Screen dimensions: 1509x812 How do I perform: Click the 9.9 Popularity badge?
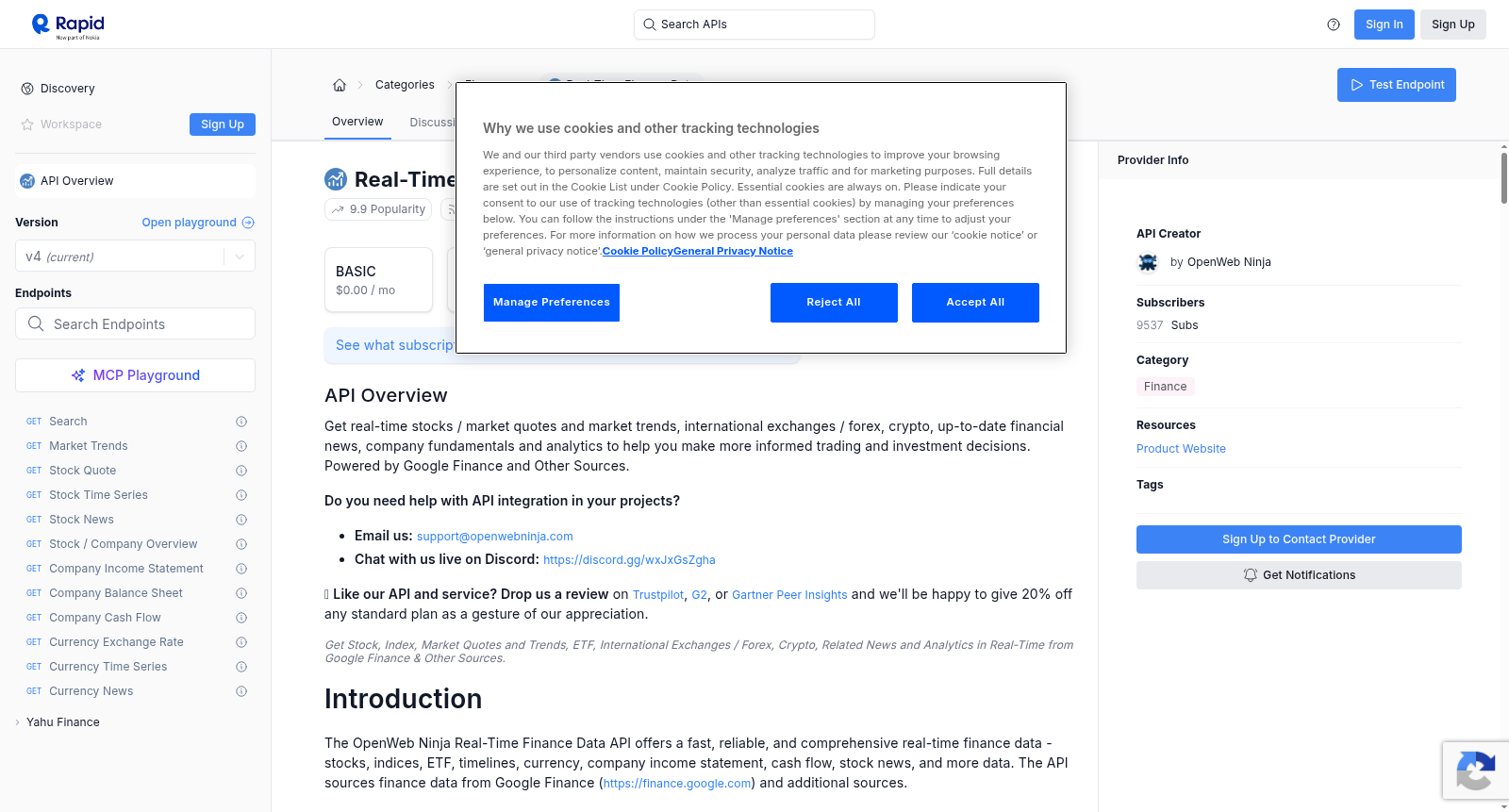pyautogui.click(x=378, y=209)
